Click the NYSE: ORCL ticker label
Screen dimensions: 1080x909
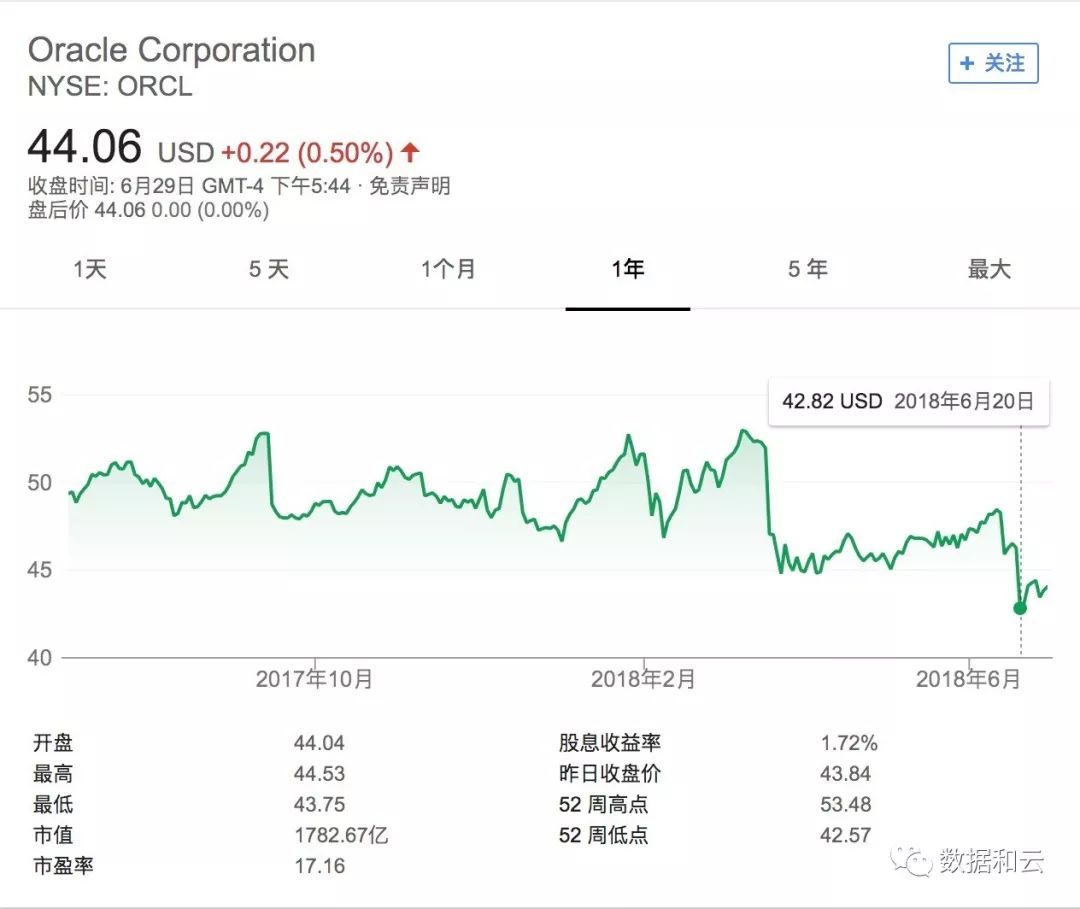click(110, 88)
